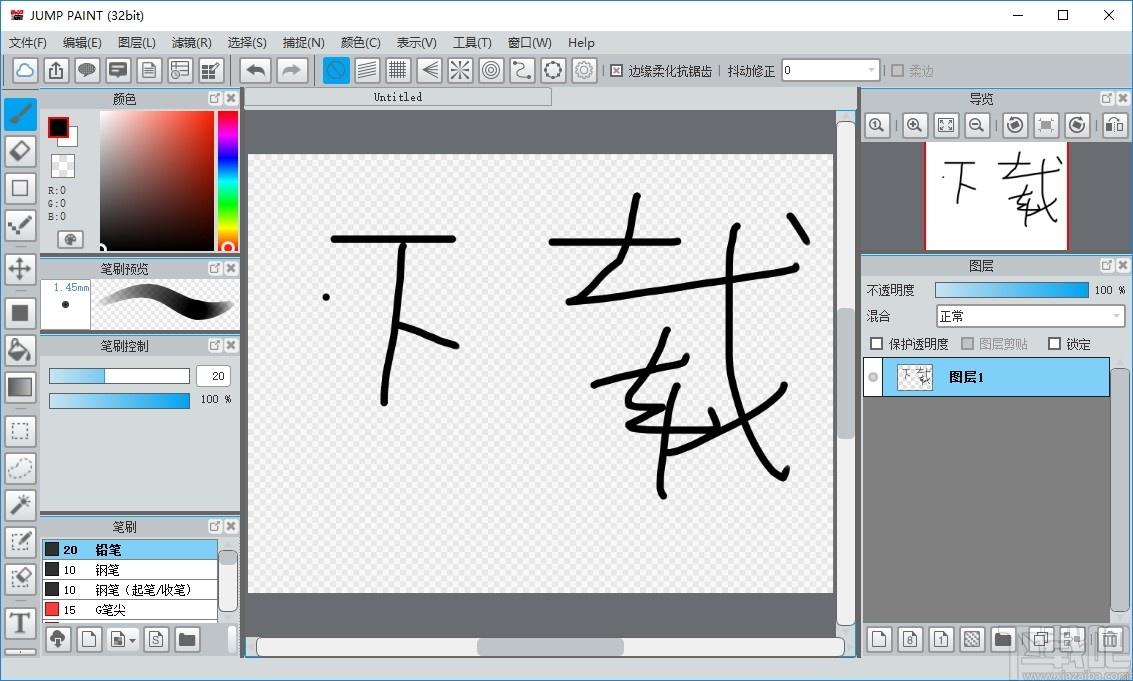Open the add brush dropdown arrow

132,641
